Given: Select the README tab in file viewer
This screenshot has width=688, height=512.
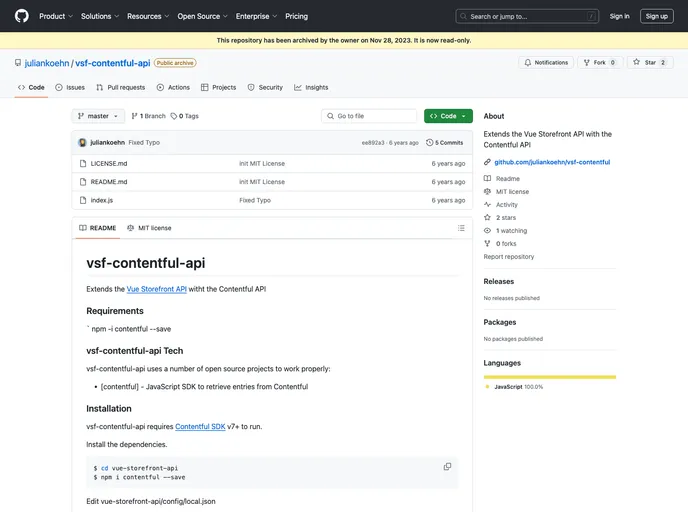Looking at the screenshot, I should tap(97, 228).
